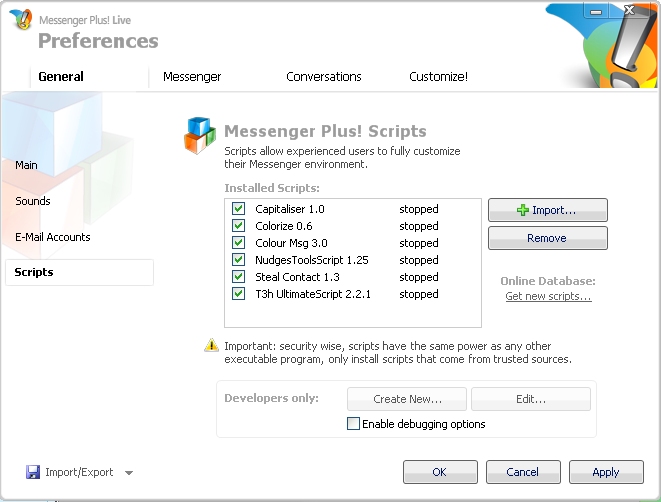
Task: Click the yellow security warning icon
Action: point(211,345)
